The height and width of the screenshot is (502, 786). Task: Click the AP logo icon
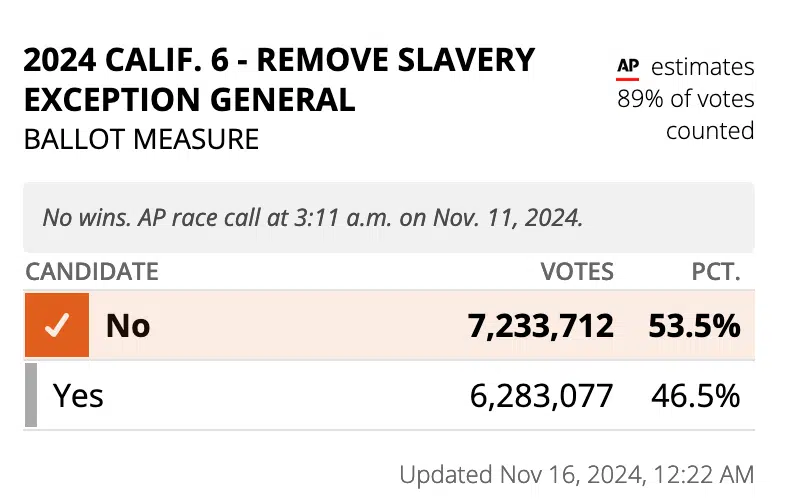[x=628, y=69]
